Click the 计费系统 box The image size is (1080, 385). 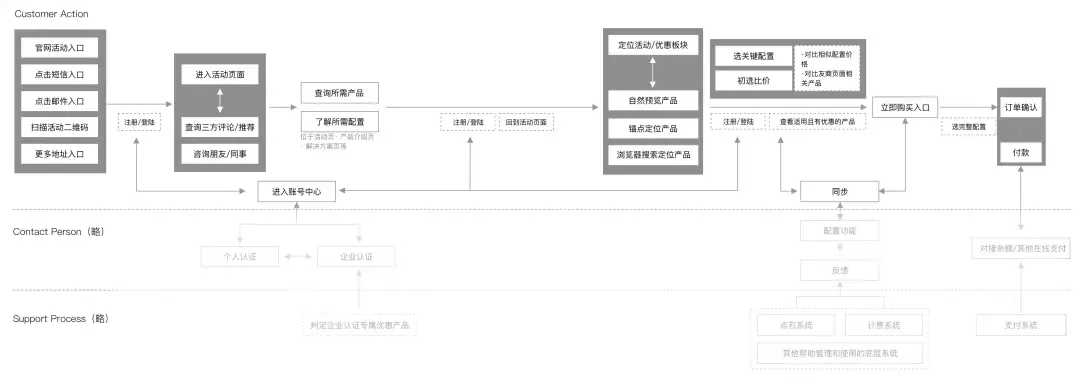884,325
